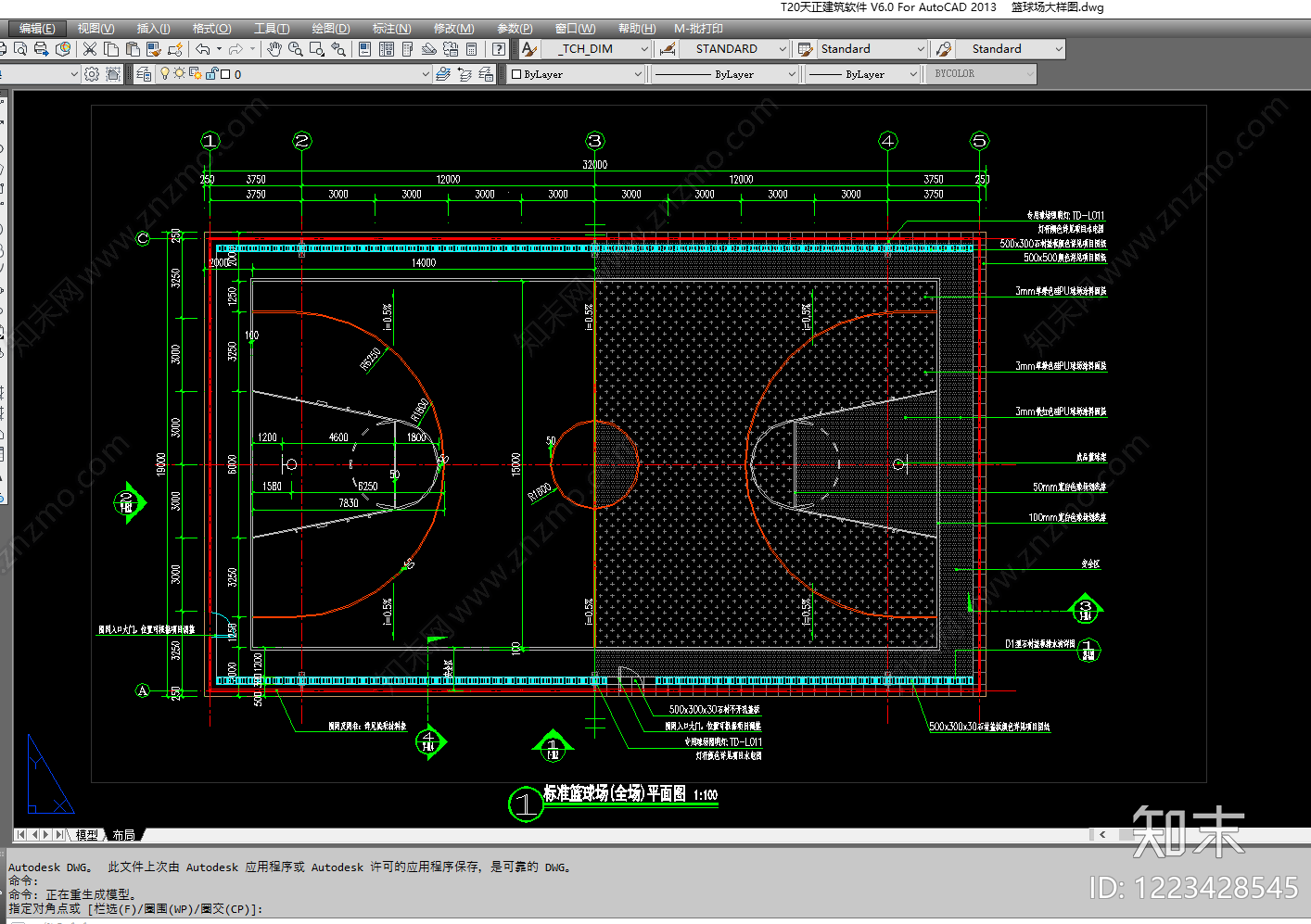Select the Zoom Realtime tool

[x=295, y=48]
